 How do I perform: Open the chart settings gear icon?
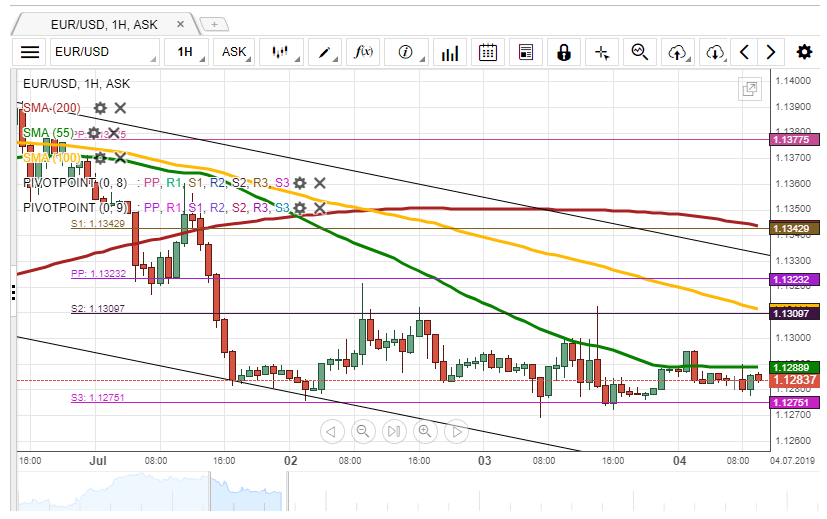804,52
